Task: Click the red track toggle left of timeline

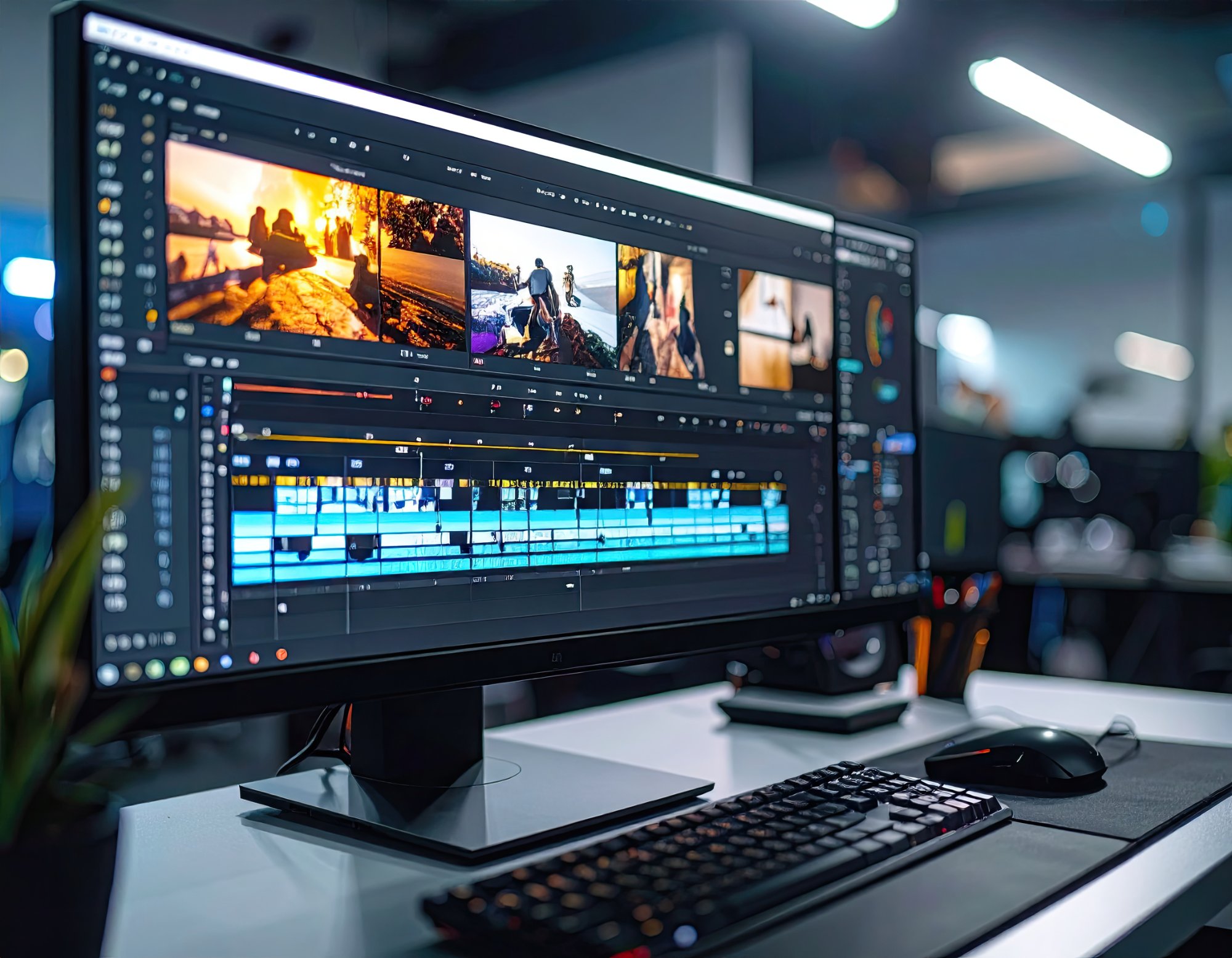Action: pos(224,429)
